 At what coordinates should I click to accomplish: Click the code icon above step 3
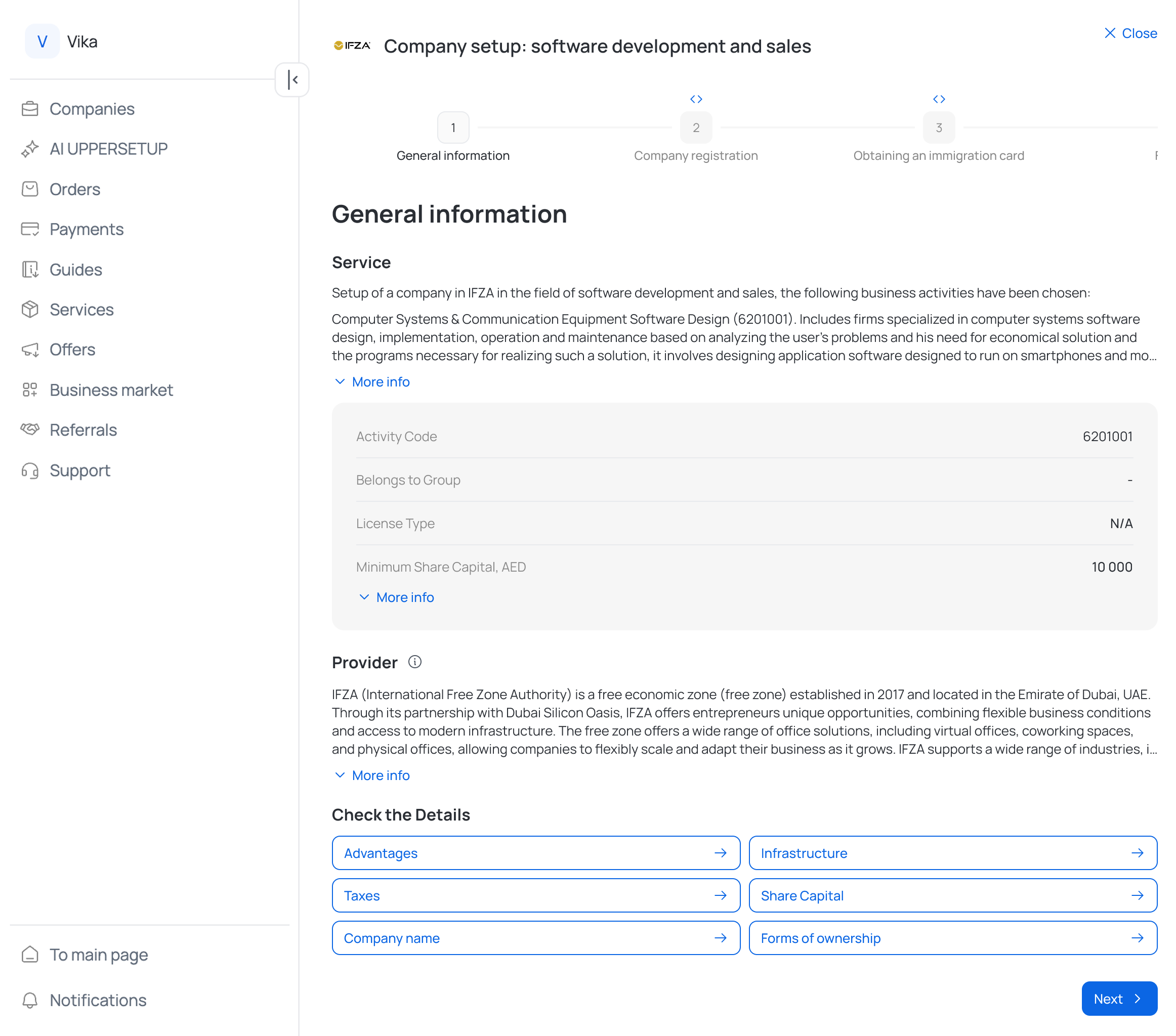point(938,99)
